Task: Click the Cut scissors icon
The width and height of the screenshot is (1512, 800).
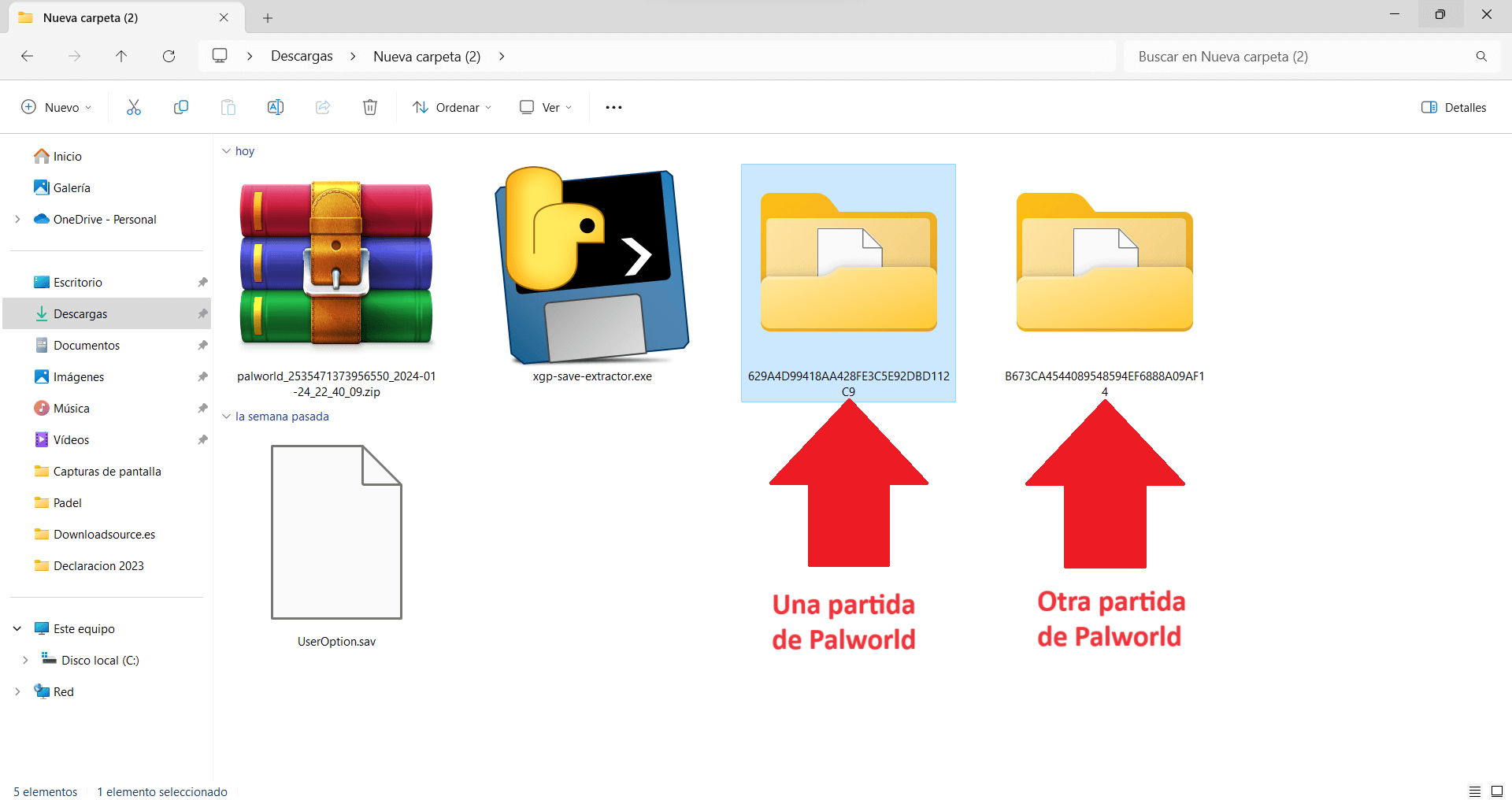Action: click(134, 107)
